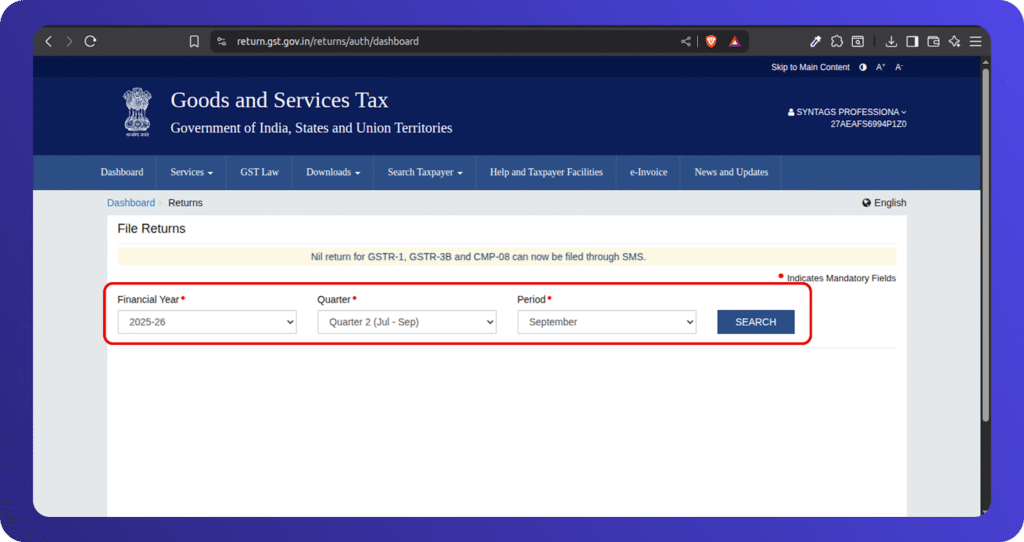Open Brave Rewards triangle icon
Screen dimensions: 1024x542
(x=735, y=41)
